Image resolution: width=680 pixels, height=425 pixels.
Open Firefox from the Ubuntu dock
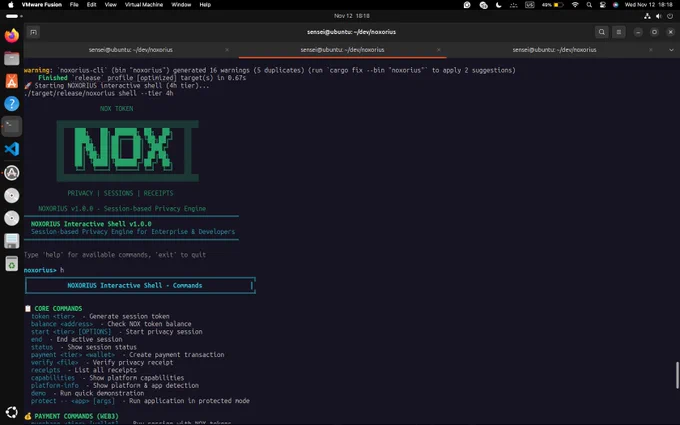(x=12, y=35)
